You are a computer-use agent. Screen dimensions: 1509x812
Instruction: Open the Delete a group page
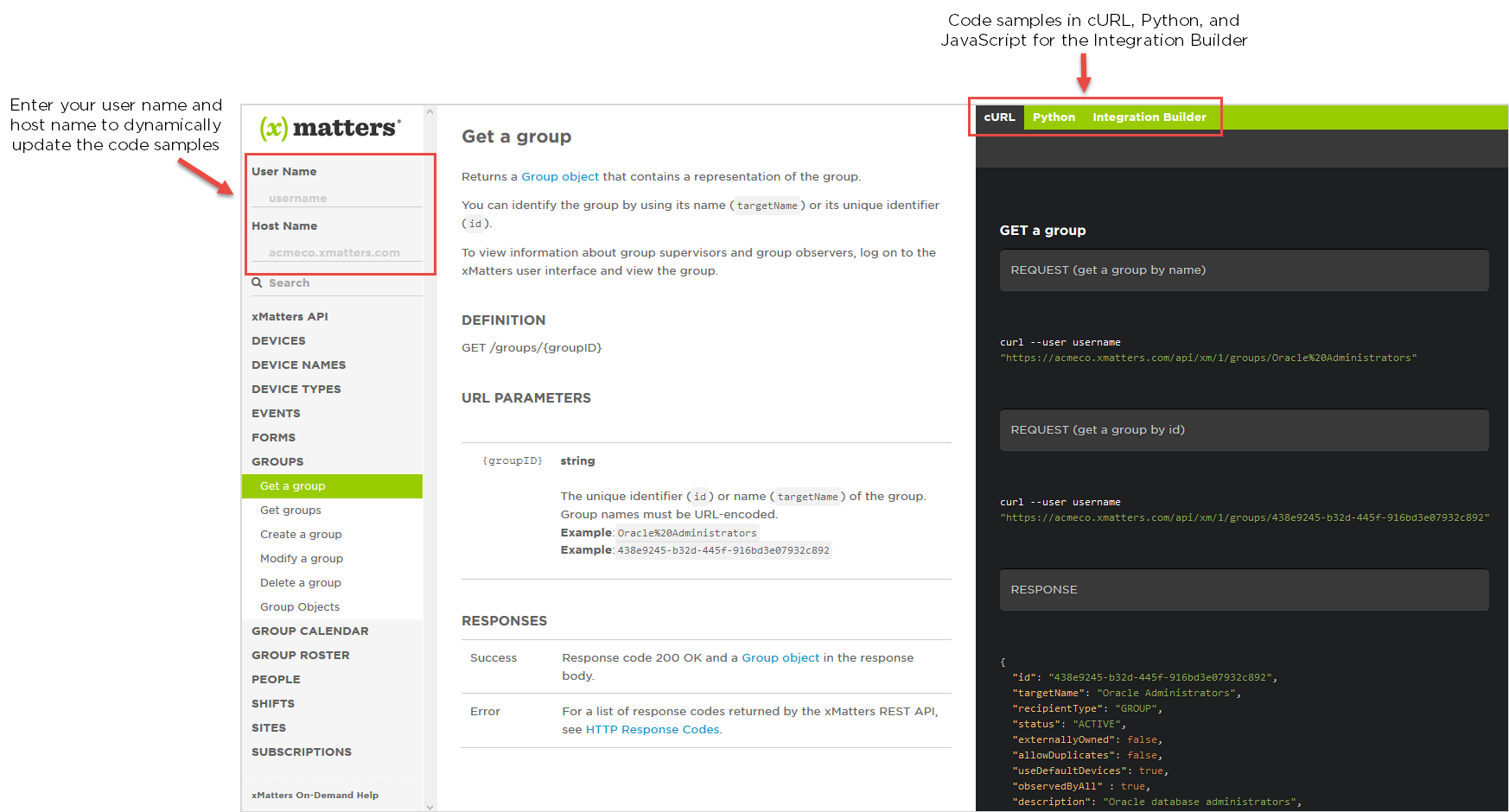(x=300, y=583)
